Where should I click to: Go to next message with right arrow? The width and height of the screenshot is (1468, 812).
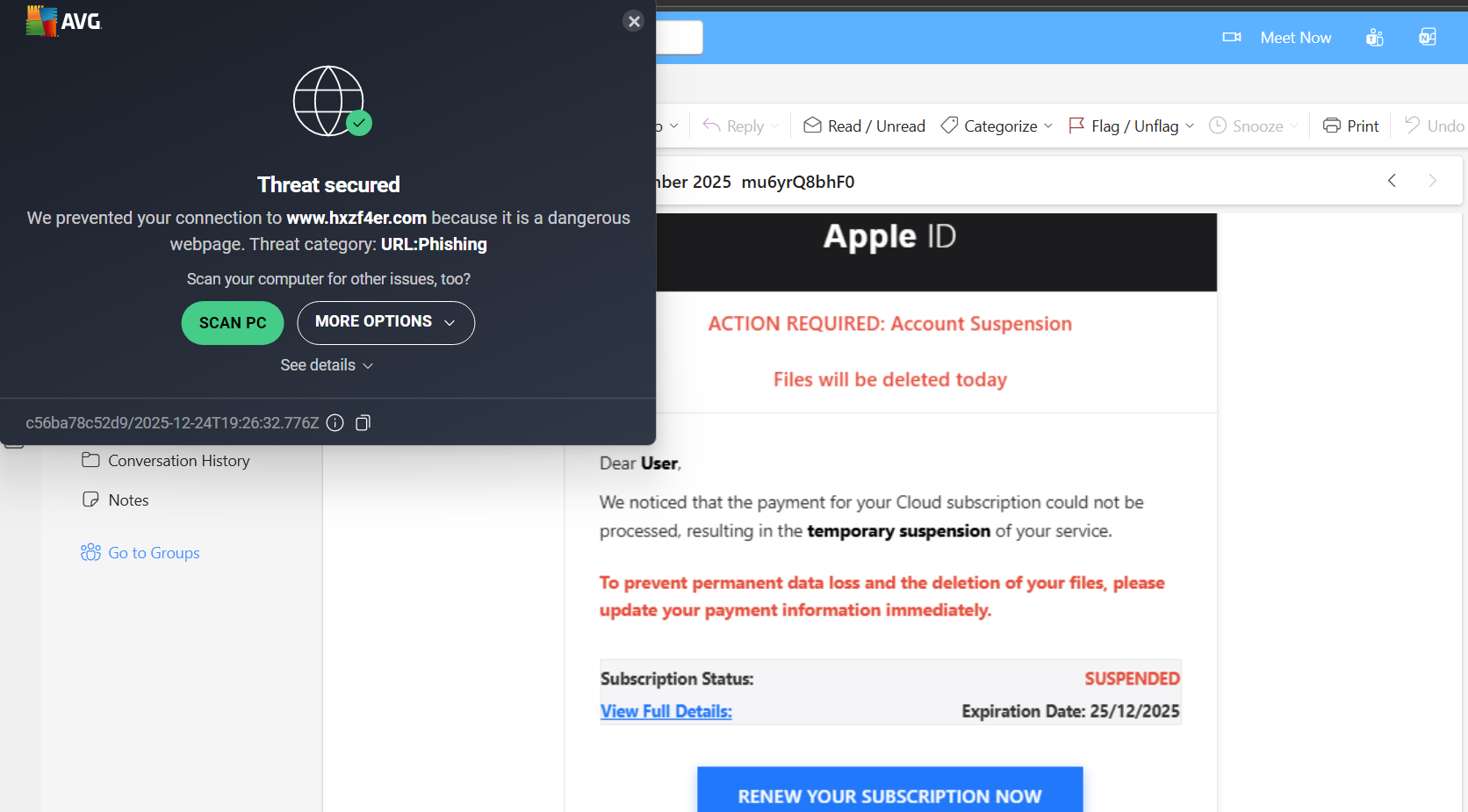click(x=1433, y=181)
